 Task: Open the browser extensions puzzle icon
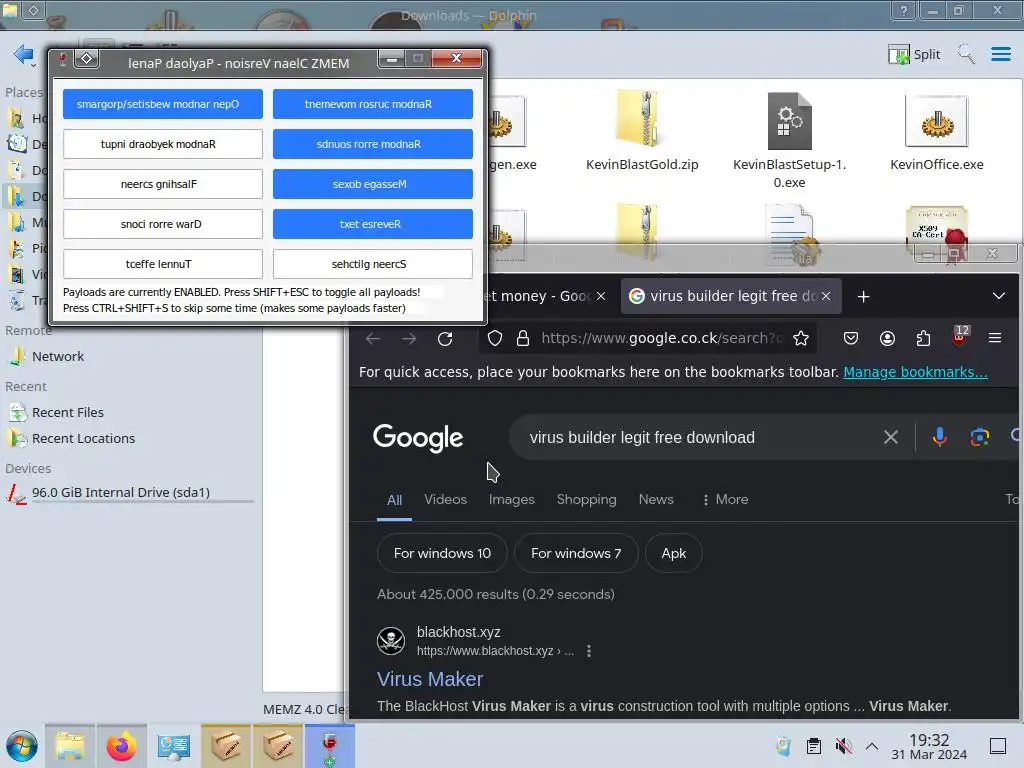[923, 338]
